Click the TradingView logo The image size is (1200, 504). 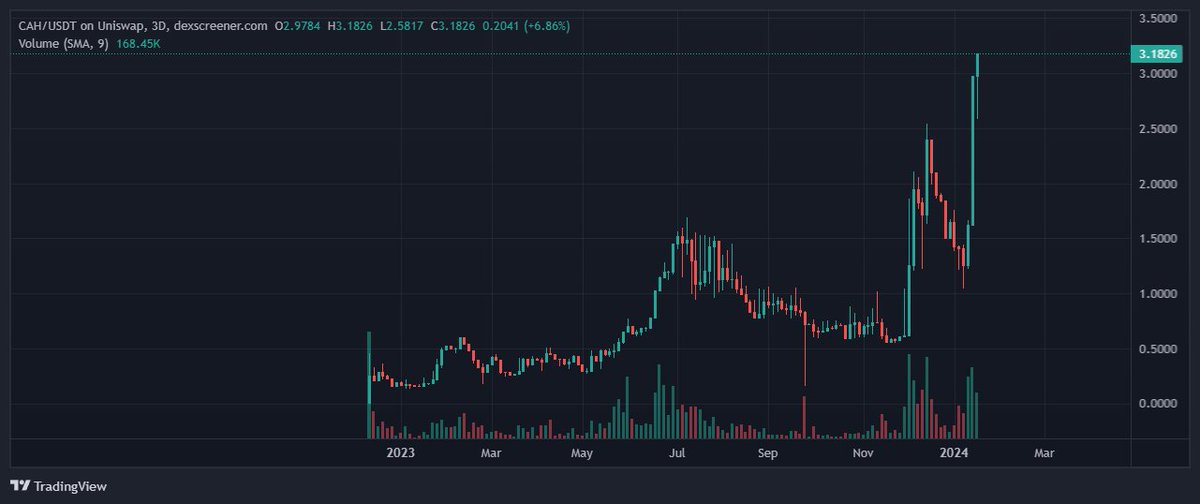coord(57,486)
